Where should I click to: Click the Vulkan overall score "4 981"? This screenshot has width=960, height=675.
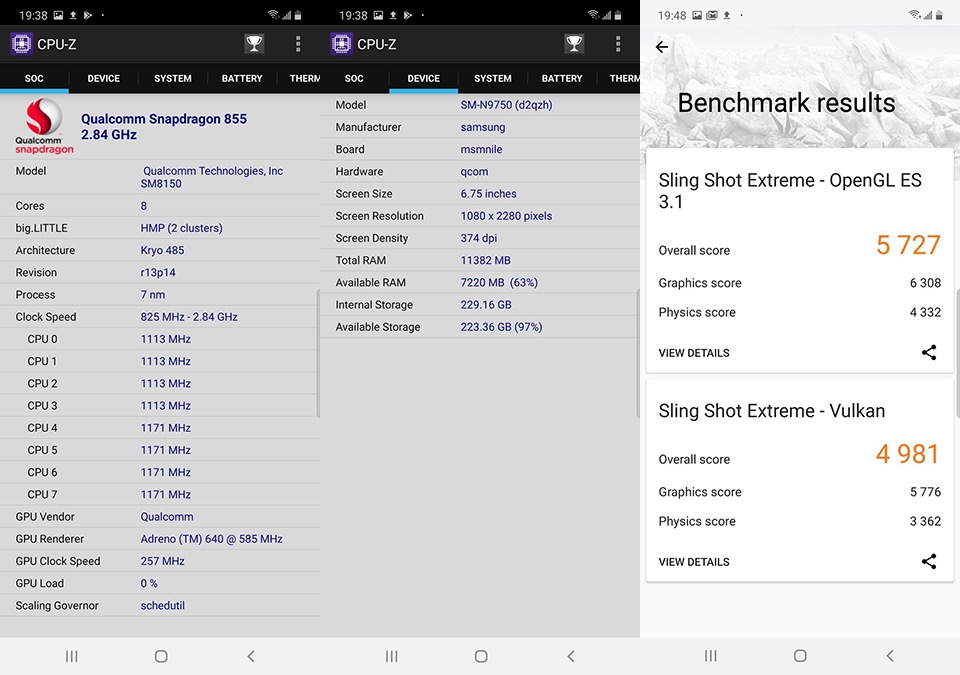coord(907,454)
